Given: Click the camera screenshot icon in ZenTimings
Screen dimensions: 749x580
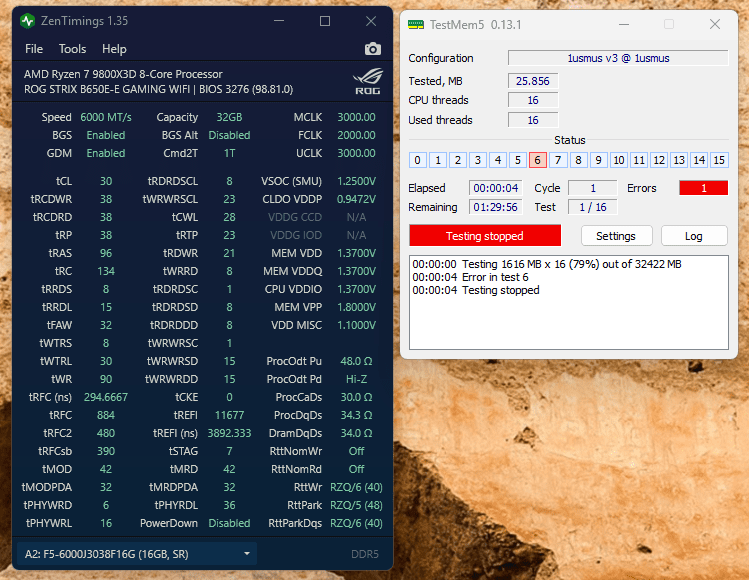Looking at the screenshot, I should point(373,49).
